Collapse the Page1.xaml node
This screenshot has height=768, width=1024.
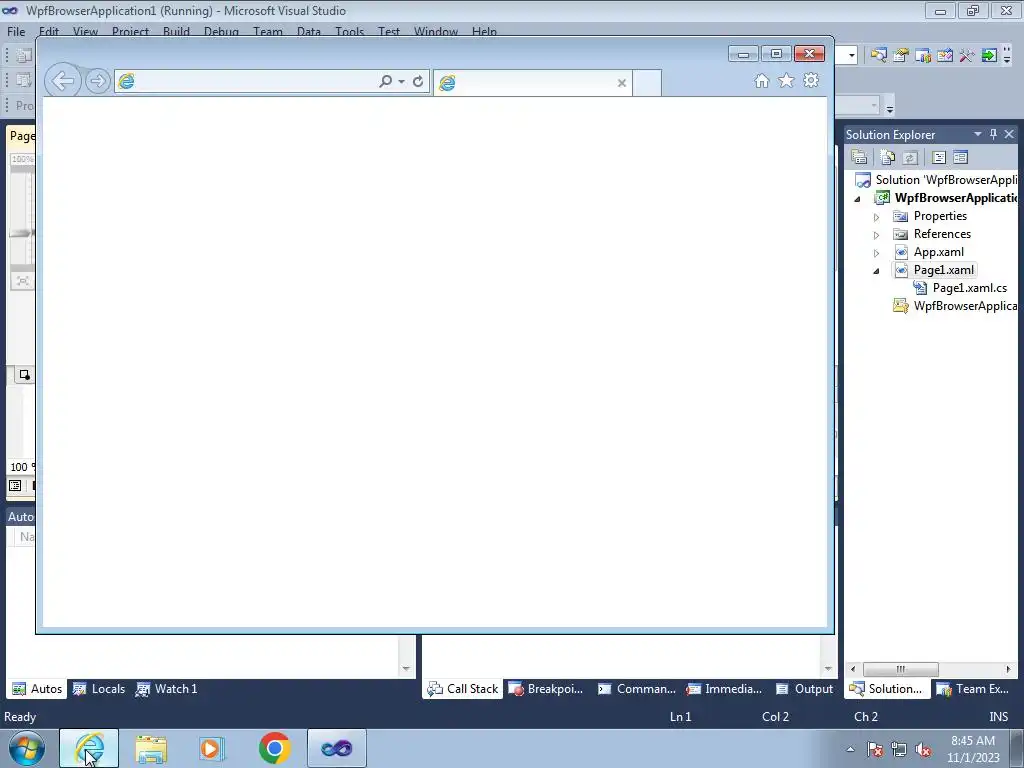click(x=876, y=271)
